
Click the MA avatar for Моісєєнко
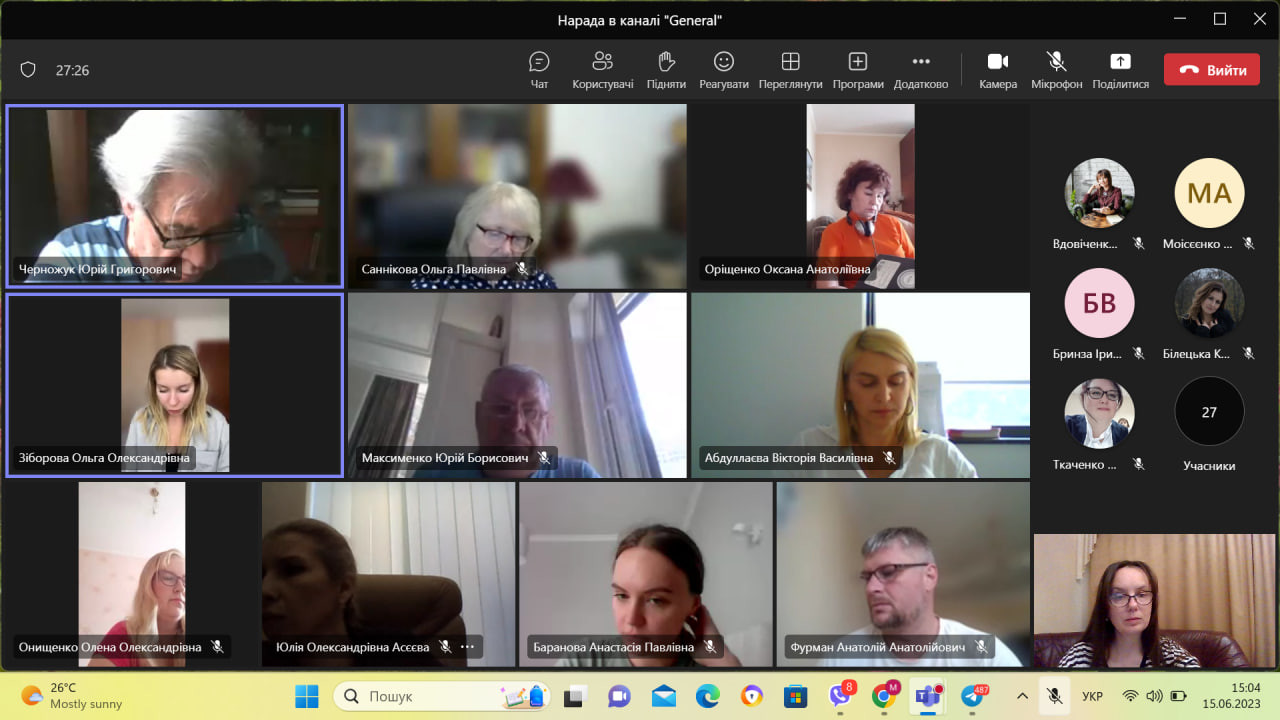[x=1209, y=193]
